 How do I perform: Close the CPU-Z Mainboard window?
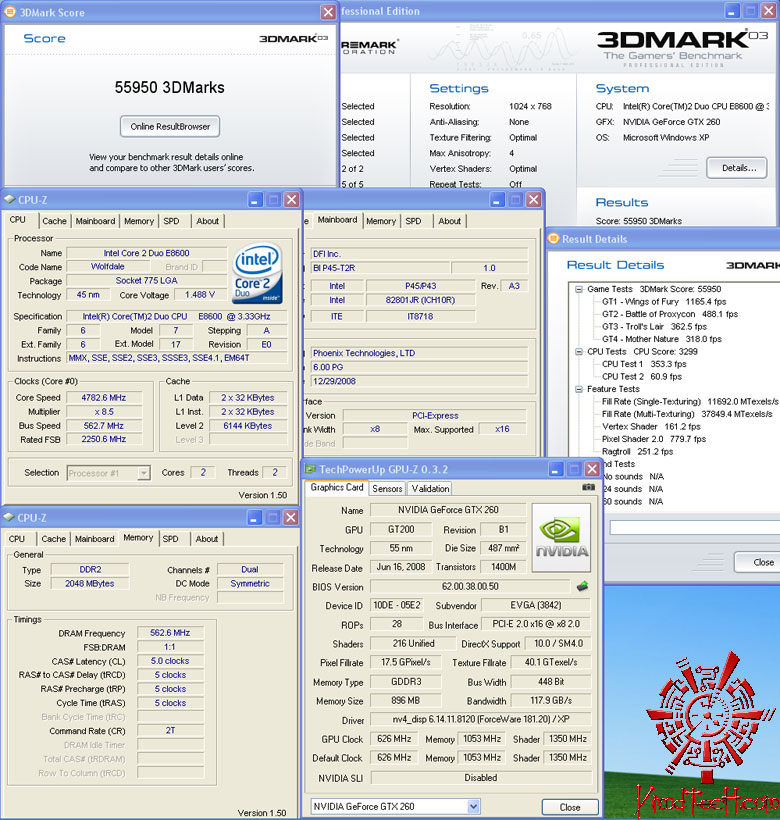(x=533, y=199)
